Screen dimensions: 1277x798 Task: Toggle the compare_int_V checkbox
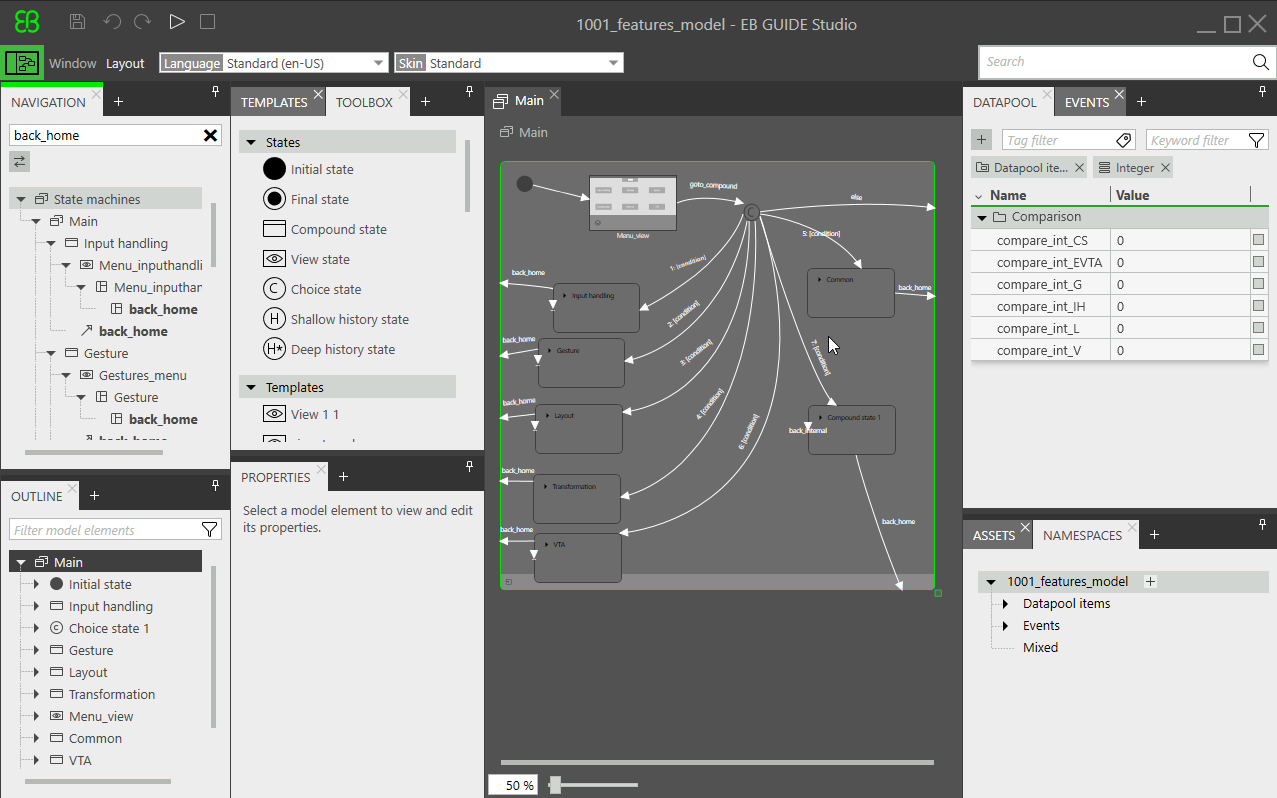tap(1259, 350)
